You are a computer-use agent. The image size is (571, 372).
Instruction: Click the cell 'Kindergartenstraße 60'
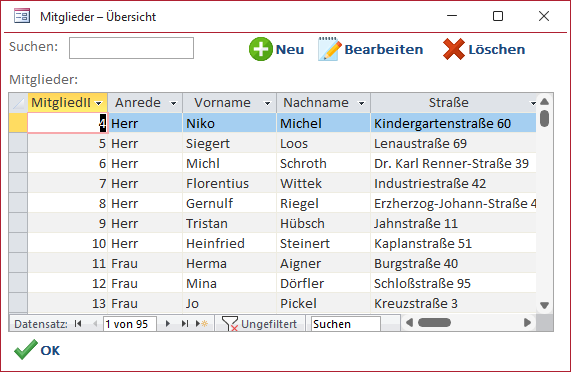453,123
